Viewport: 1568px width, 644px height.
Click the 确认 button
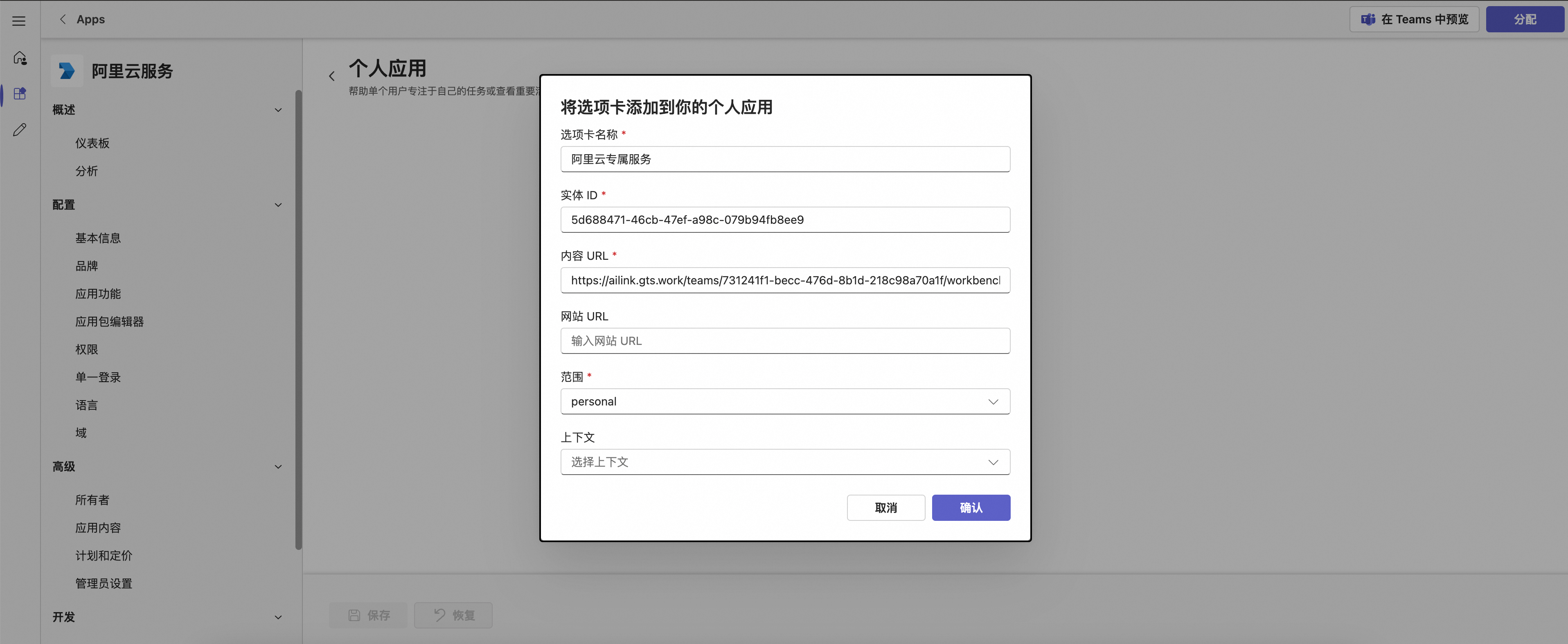pos(970,508)
